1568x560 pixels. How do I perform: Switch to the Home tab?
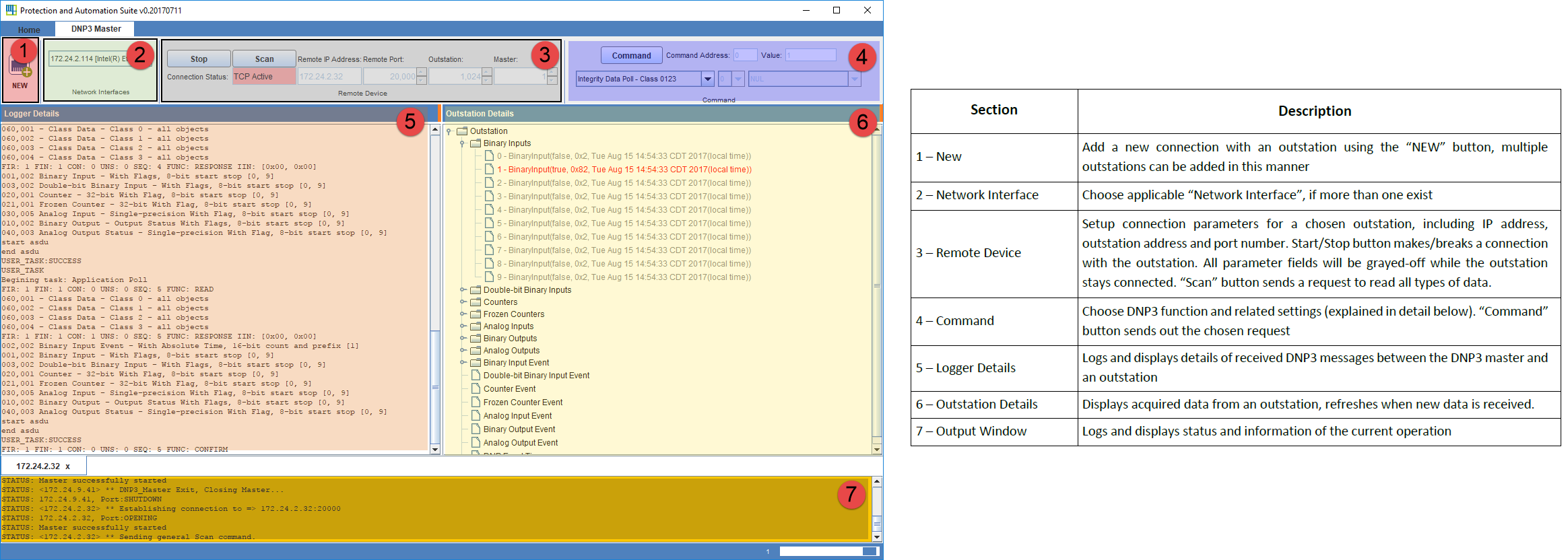29,30
